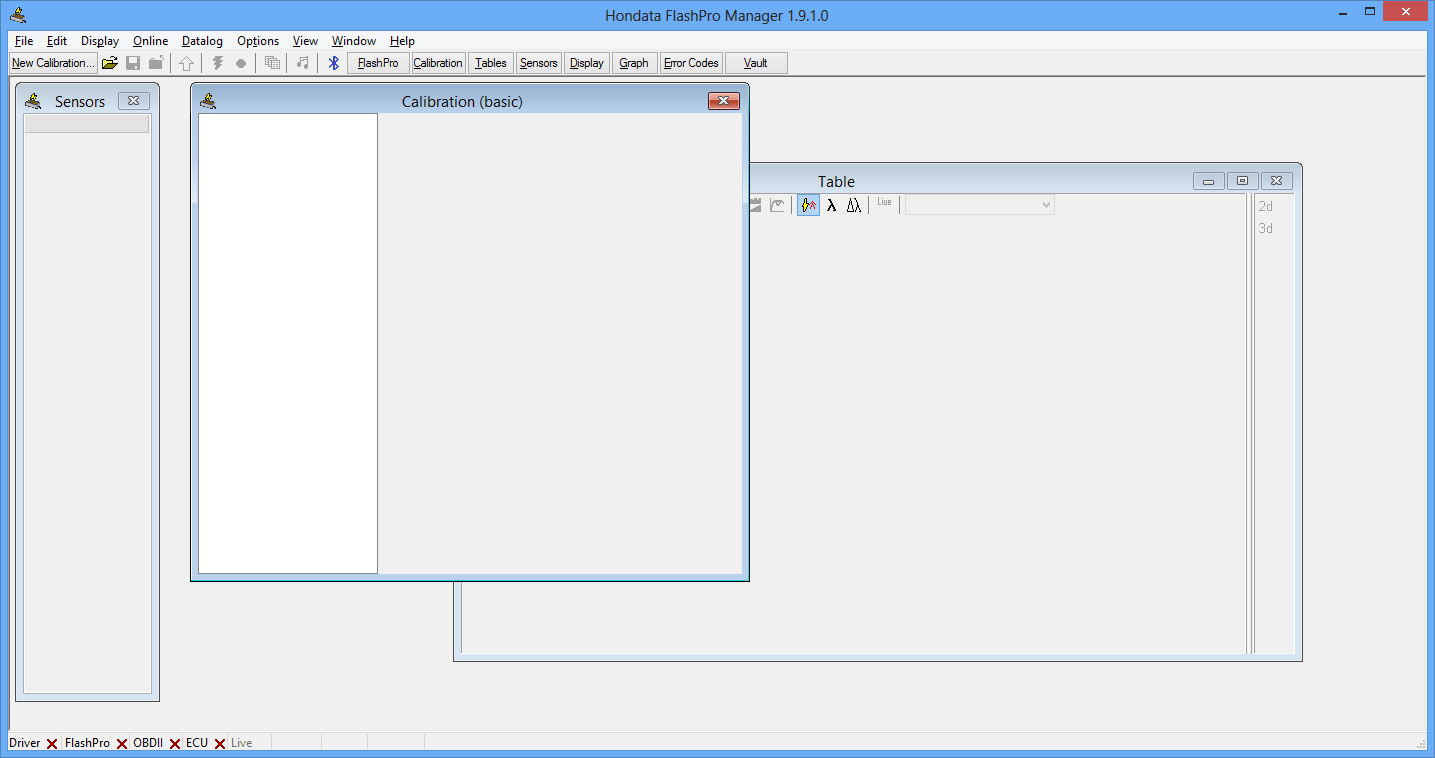Switch Table window to 3d view
This screenshot has height=758, width=1435.
pos(1266,228)
